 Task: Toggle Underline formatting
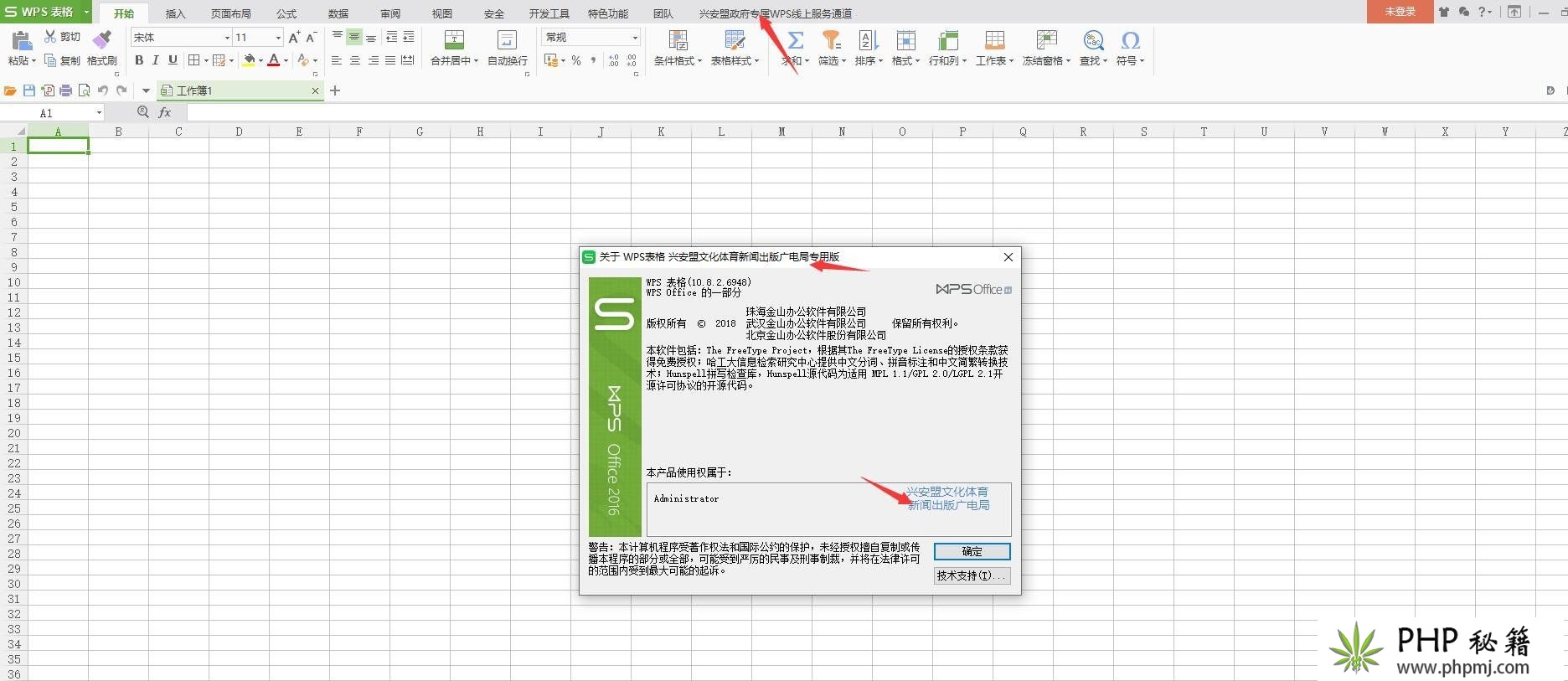(173, 60)
